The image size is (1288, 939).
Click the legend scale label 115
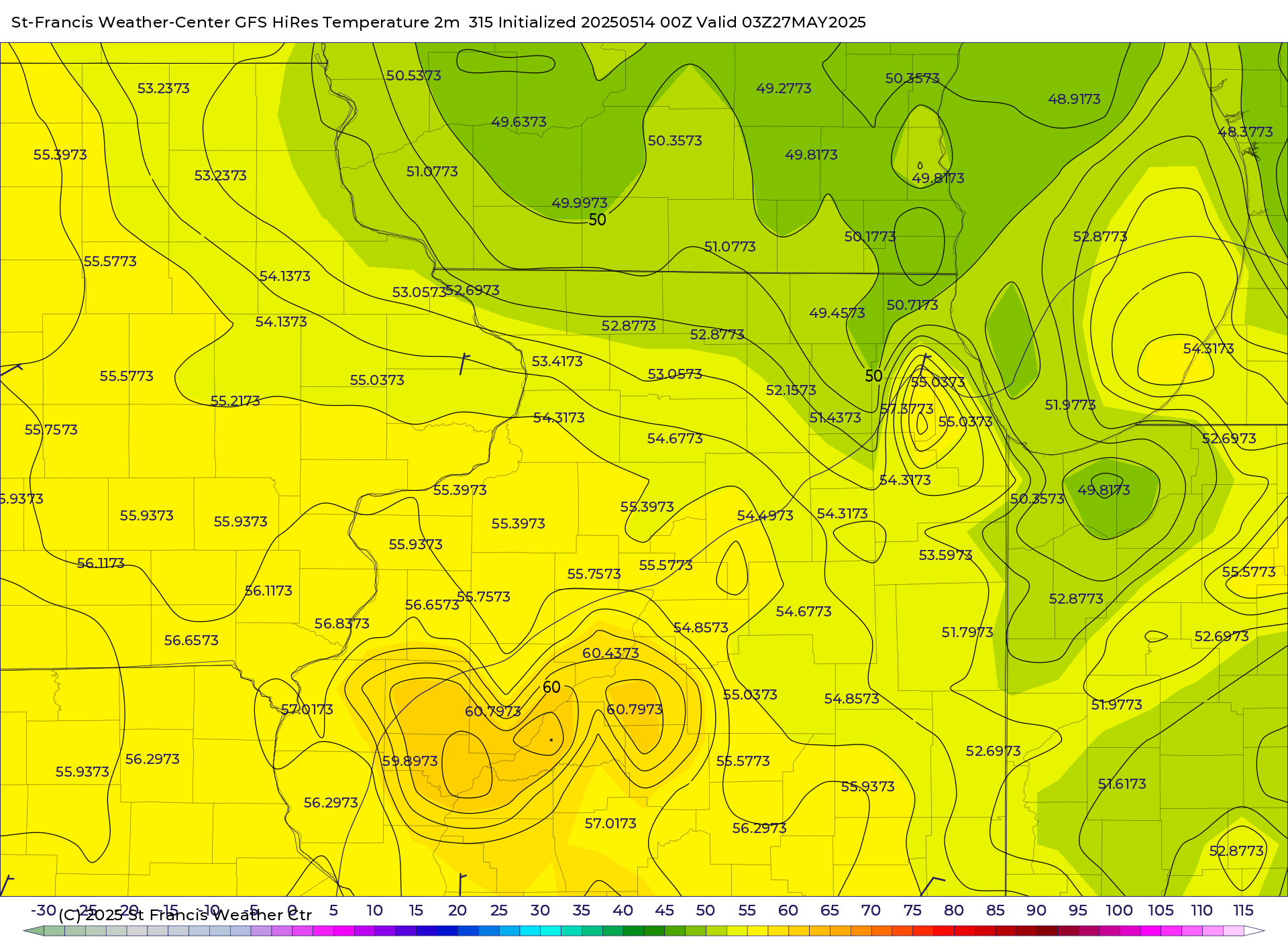(1243, 910)
